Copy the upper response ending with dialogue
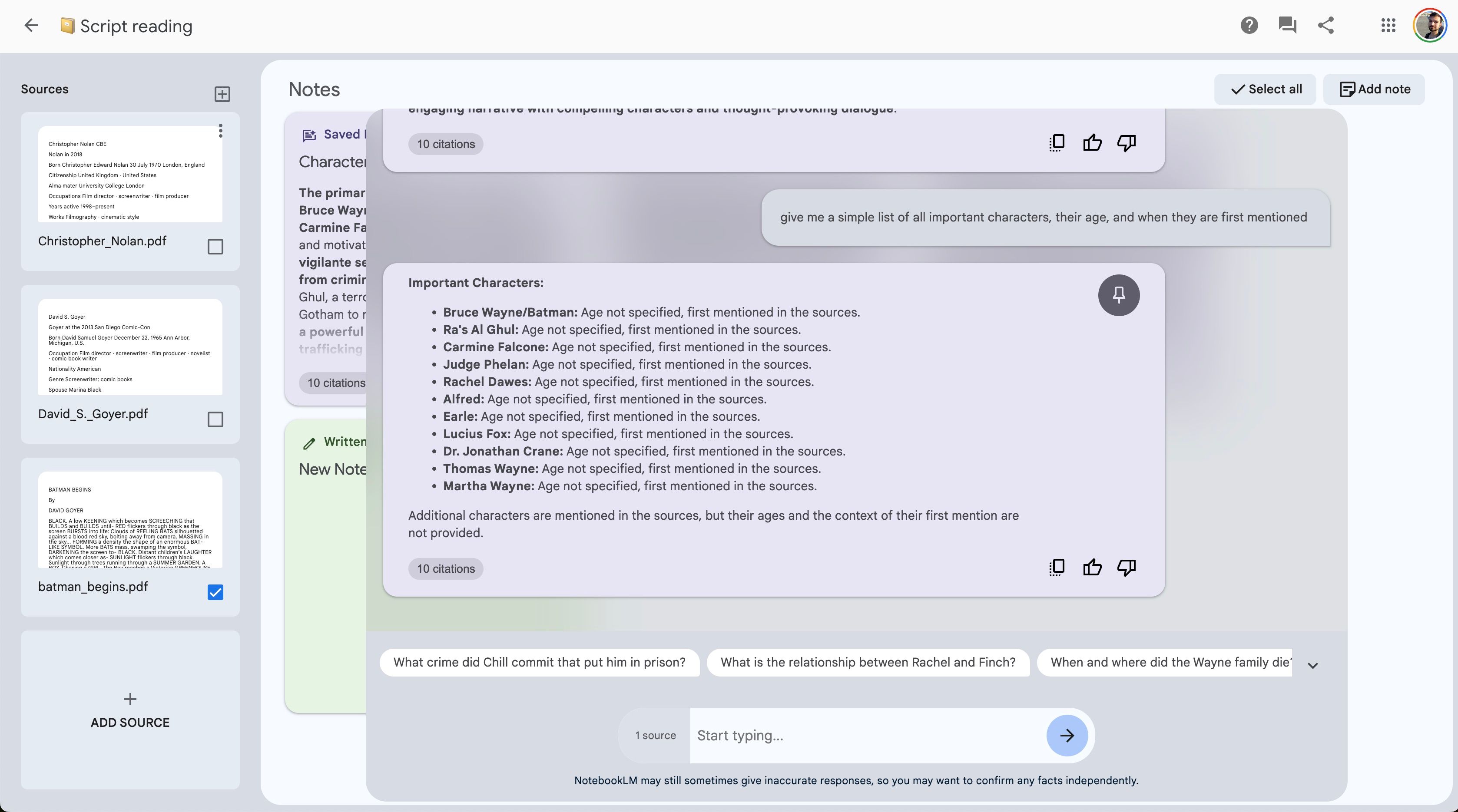The height and width of the screenshot is (812, 1458). (x=1056, y=143)
